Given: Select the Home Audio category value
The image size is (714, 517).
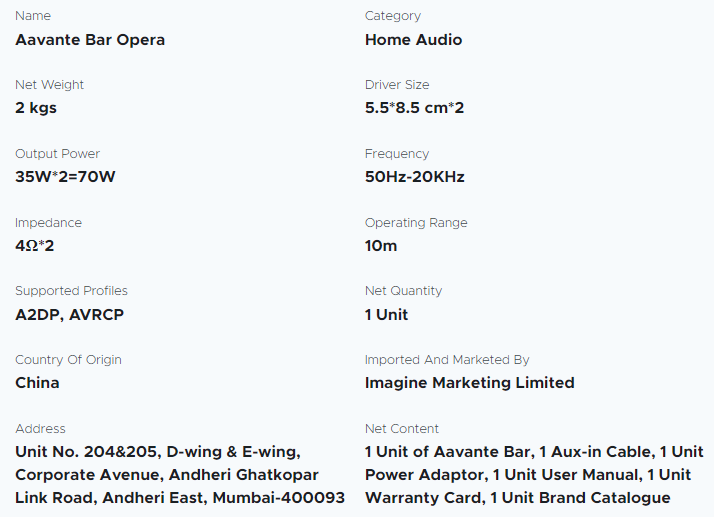Looking at the screenshot, I should coord(413,40).
